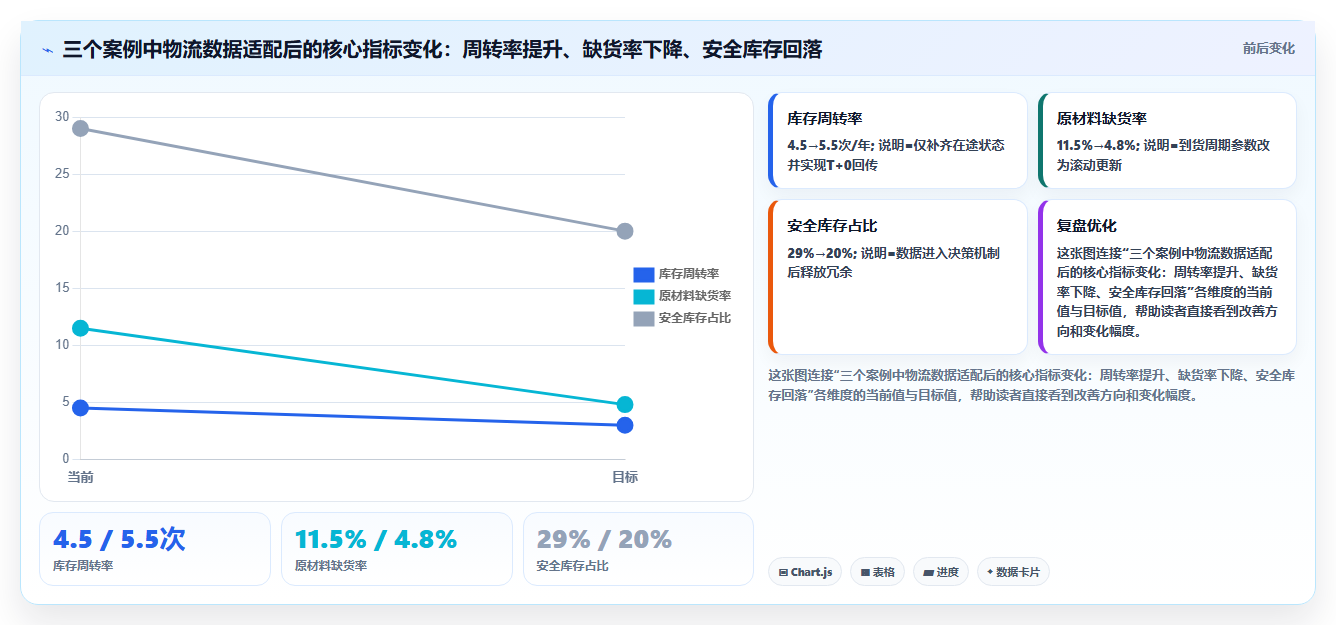
Task: Toggle the 原材料缺货率 legend color box
Action: click(644, 296)
